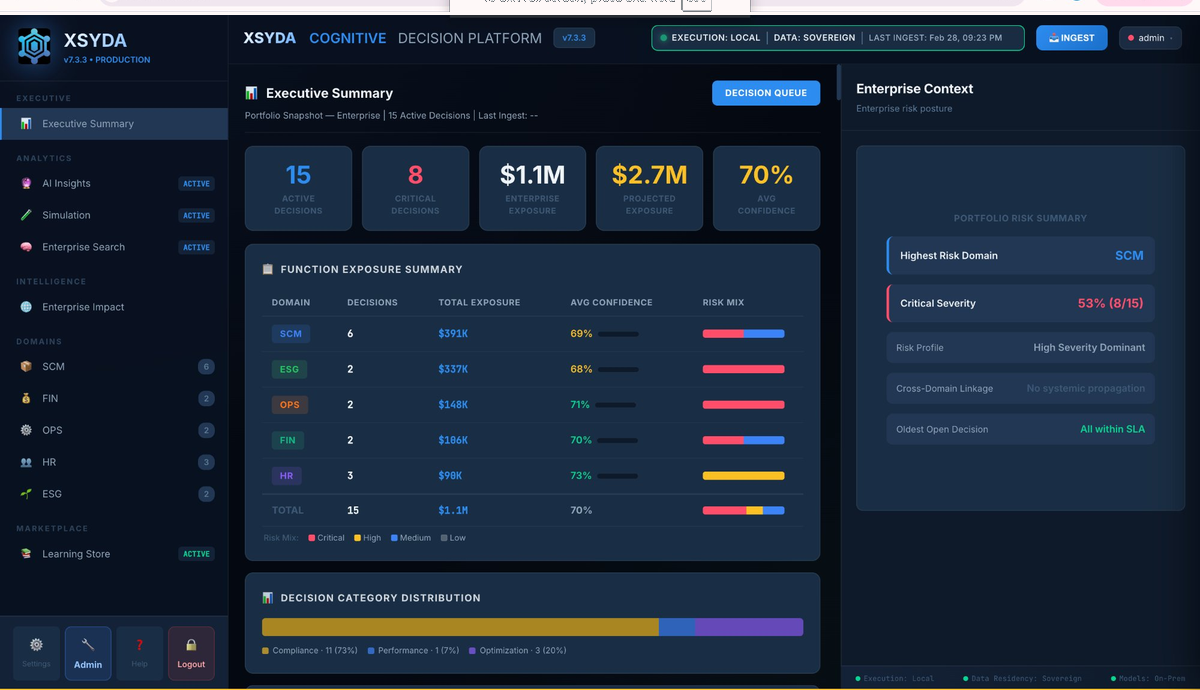Click the XSYDA hexagon logo icon
1200x690 pixels.
pyautogui.click(x=34, y=47)
